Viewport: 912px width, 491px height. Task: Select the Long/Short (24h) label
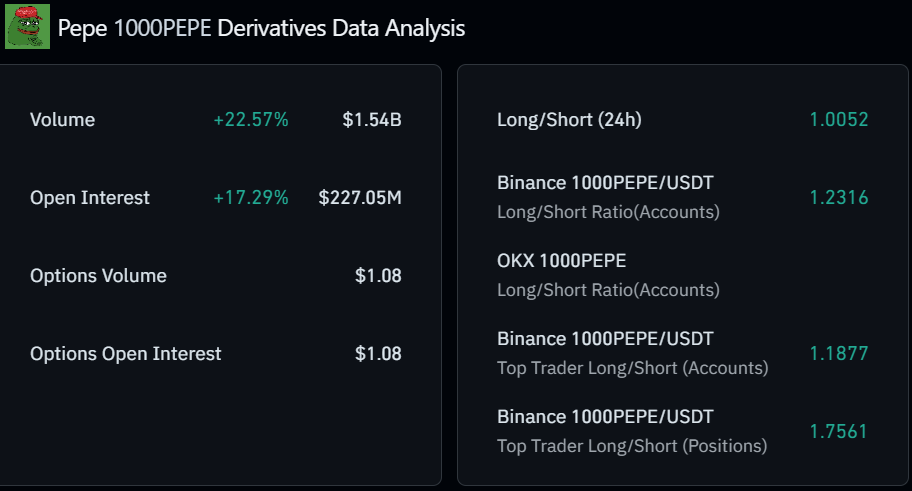[x=569, y=120]
